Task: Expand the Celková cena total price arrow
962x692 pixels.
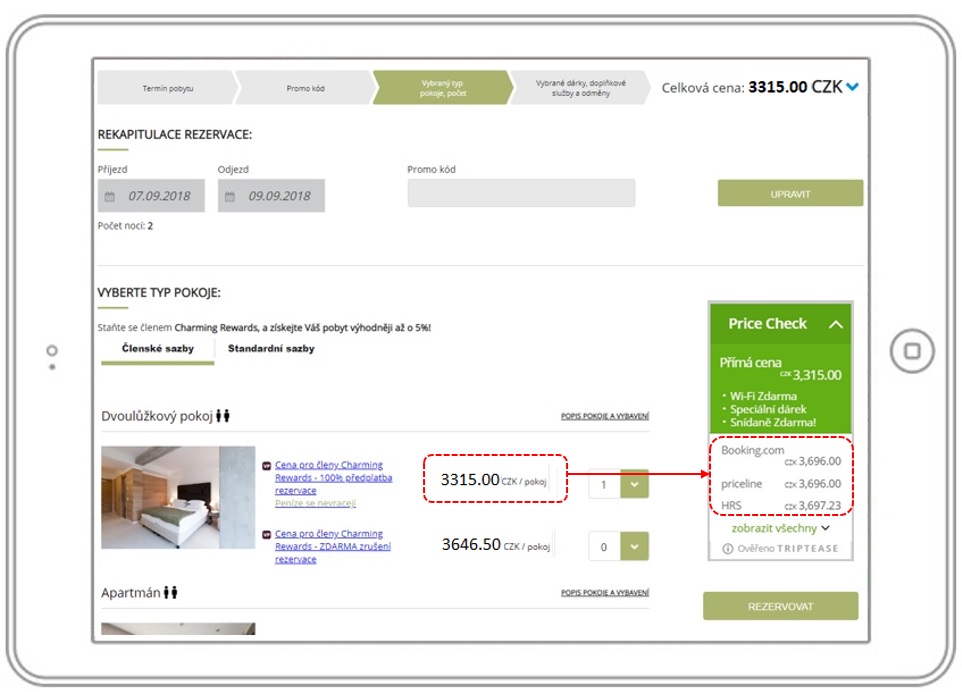Action: pos(852,88)
